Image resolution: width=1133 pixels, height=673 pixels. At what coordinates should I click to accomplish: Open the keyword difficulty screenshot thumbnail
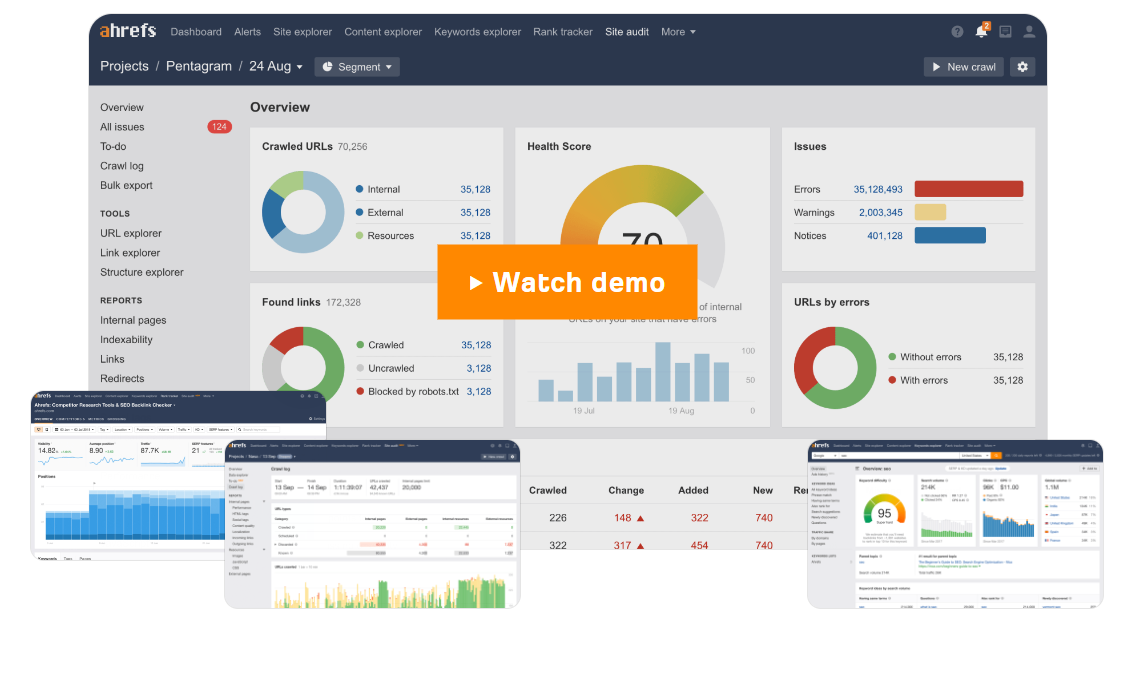click(x=955, y=524)
